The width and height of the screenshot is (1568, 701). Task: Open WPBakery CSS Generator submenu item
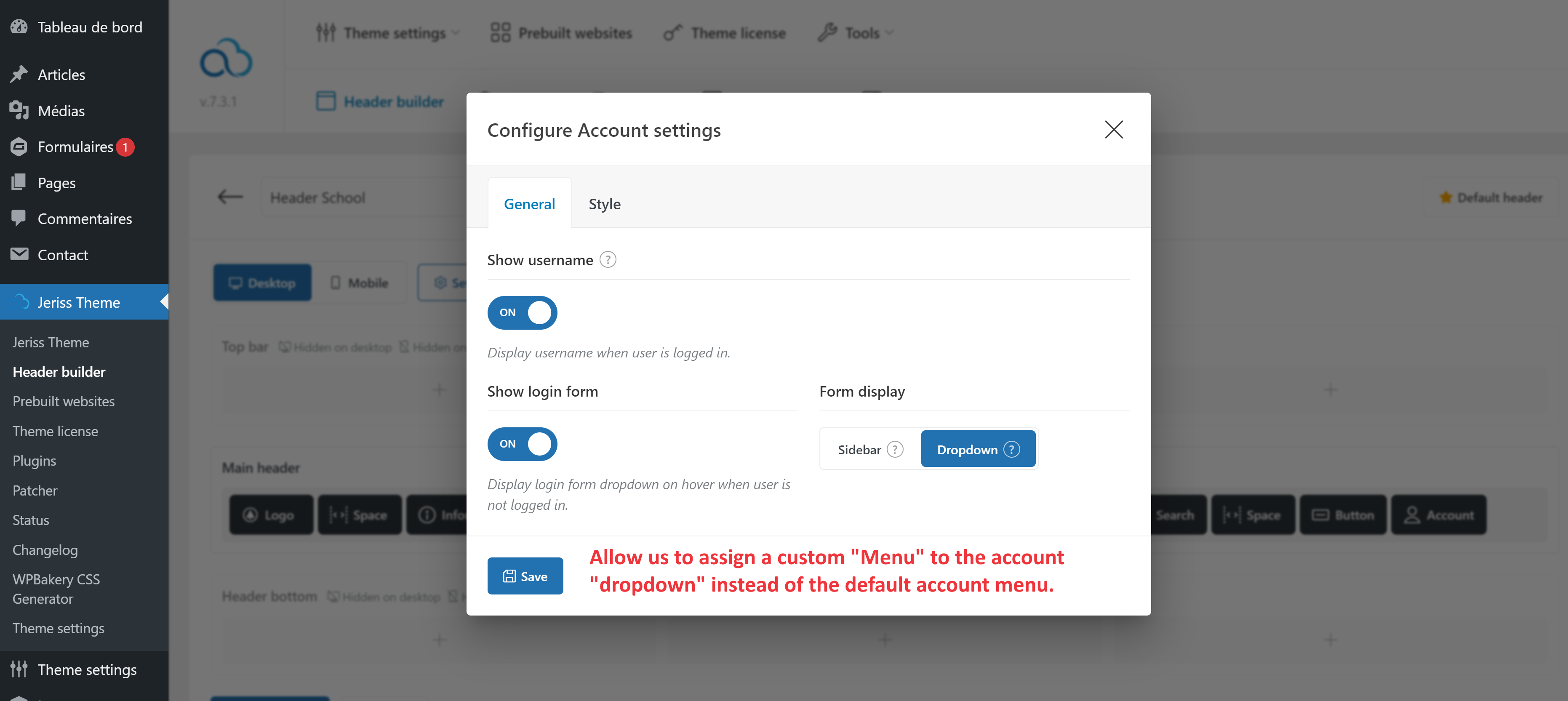(x=56, y=589)
